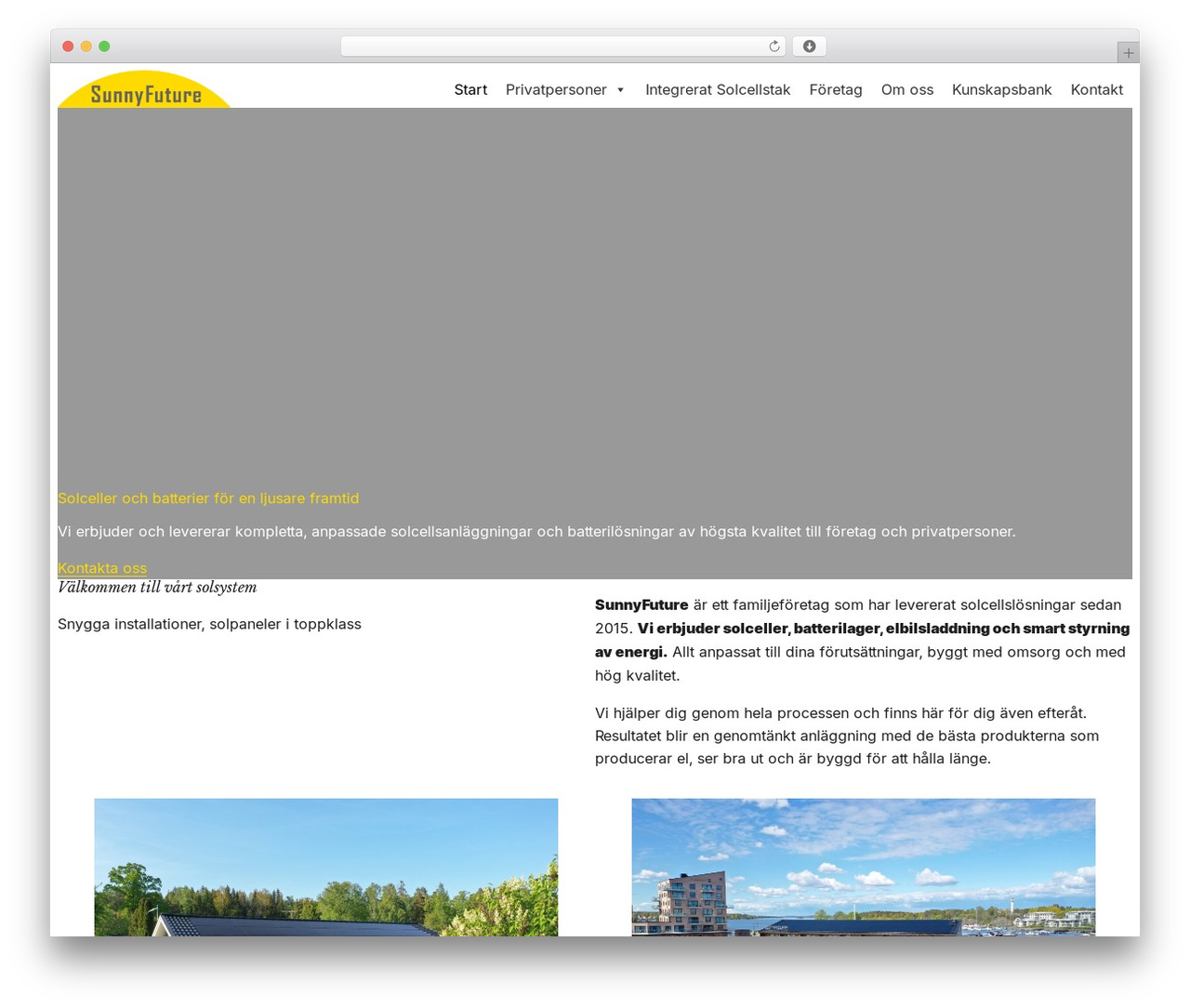1190x1008 pixels.
Task: Open the Om oss page
Action: tap(907, 89)
